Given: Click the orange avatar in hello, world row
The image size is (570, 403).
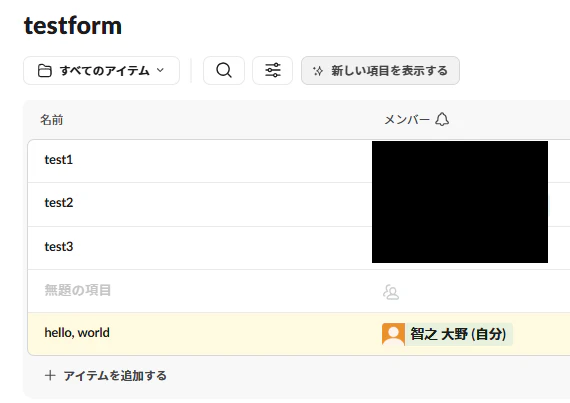Looking at the screenshot, I should (x=393, y=334).
